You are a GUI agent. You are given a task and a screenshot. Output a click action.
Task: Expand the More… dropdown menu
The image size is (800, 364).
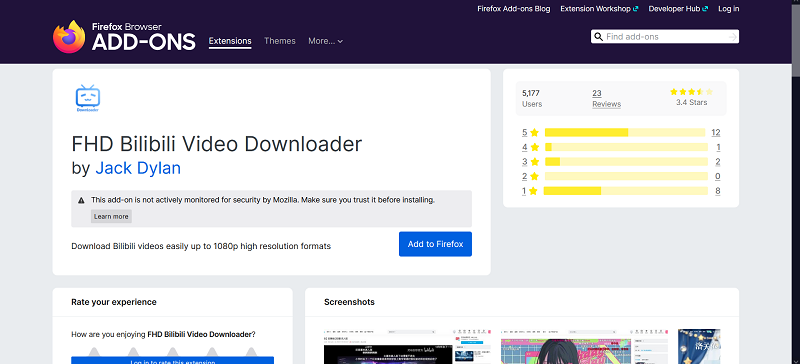tap(326, 41)
